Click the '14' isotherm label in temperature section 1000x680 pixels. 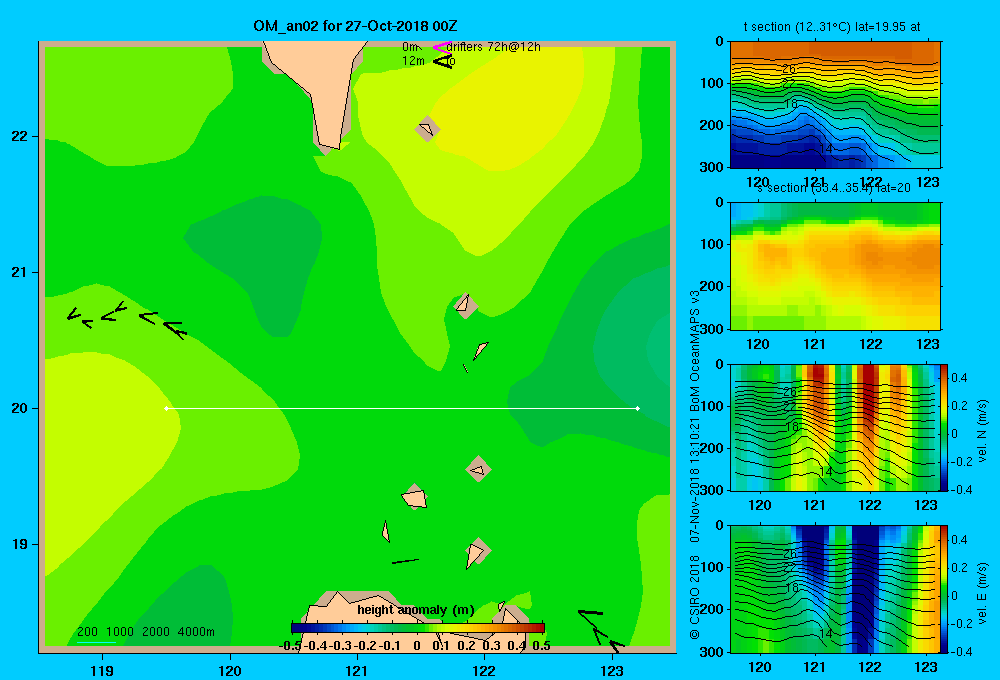pos(825,149)
